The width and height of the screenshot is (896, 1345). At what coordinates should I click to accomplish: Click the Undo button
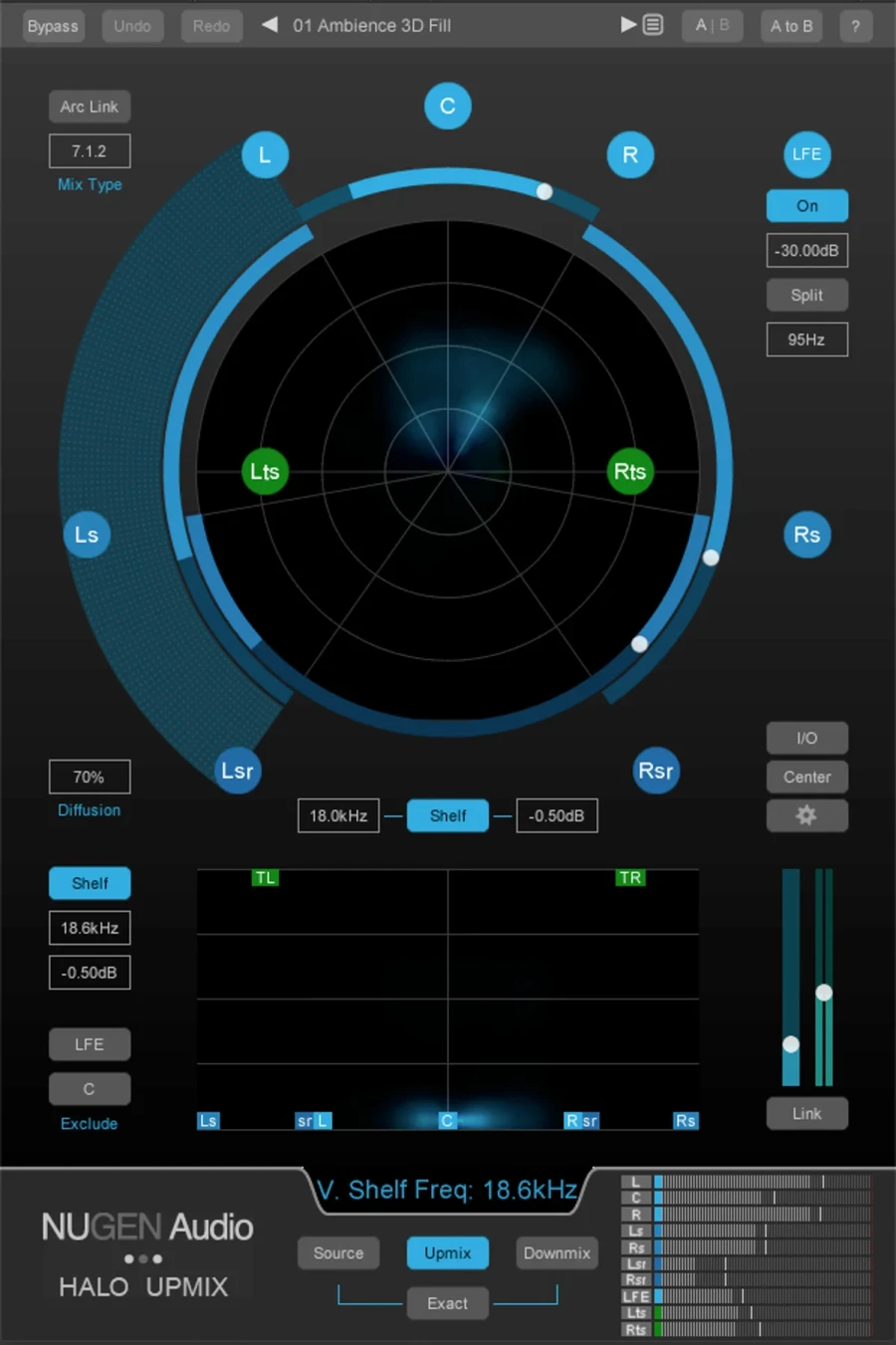pyautogui.click(x=132, y=26)
